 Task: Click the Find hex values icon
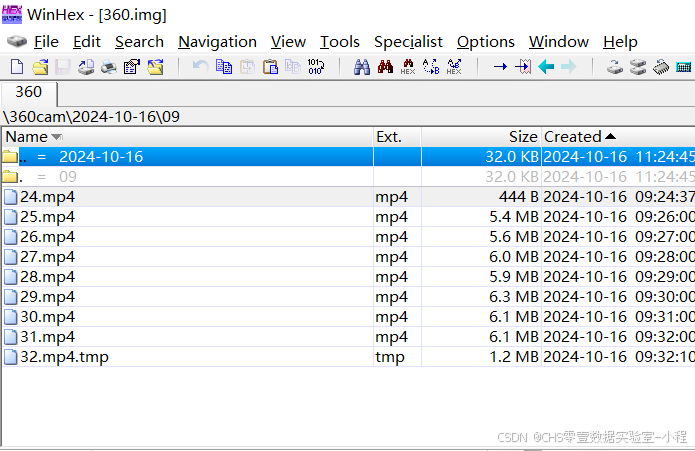click(408, 67)
